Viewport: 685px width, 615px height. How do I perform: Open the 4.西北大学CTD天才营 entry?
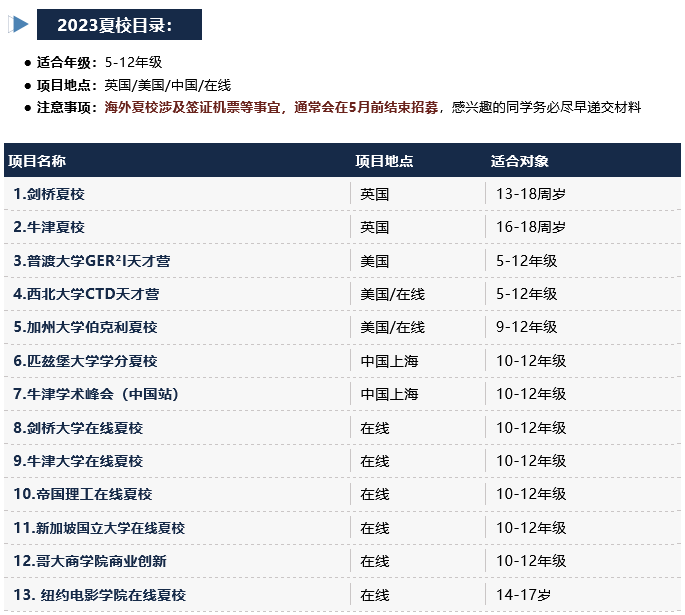[x=86, y=294]
